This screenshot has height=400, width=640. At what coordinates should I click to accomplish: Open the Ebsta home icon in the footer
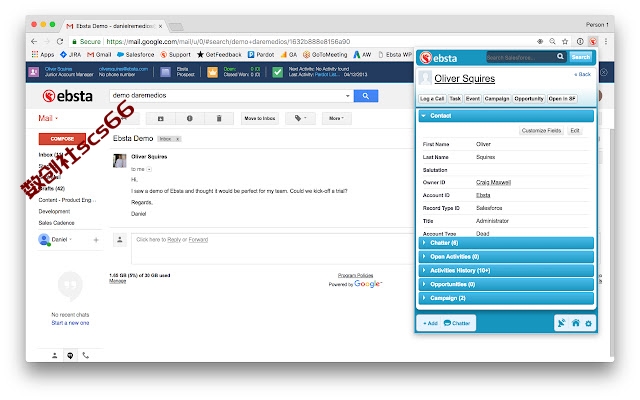tap(576, 323)
